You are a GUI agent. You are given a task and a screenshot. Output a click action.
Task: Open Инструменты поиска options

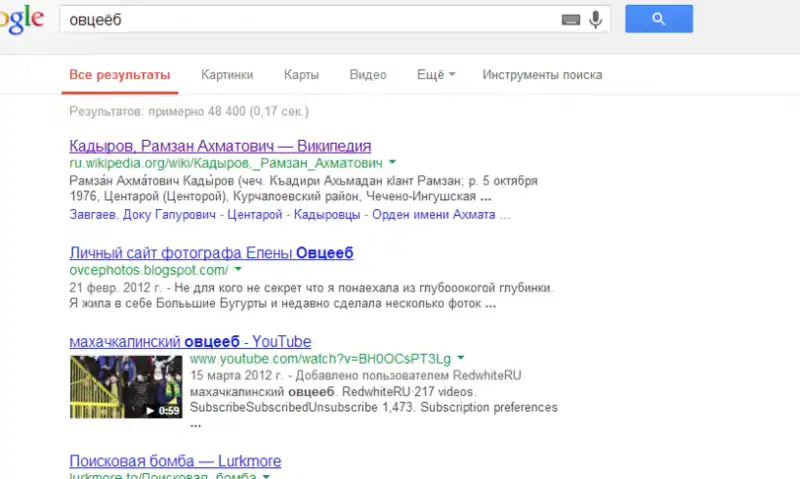coord(542,75)
